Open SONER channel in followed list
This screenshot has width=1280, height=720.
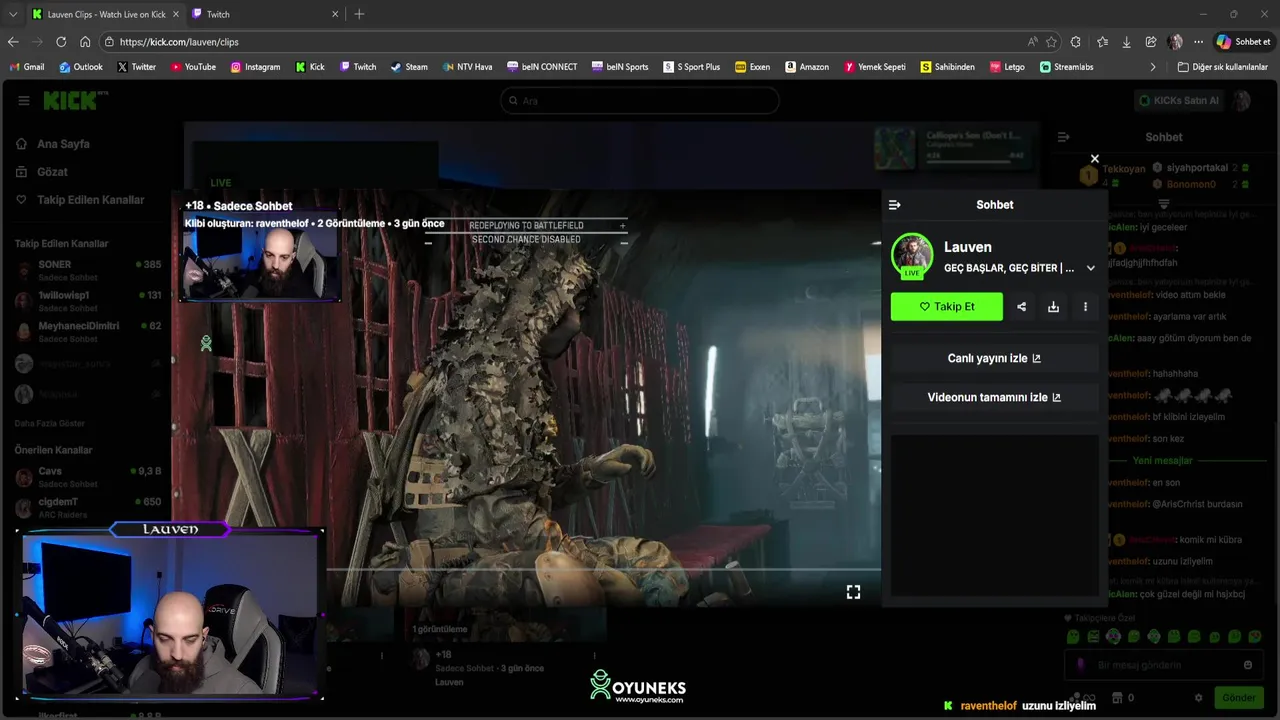tap(88, 270)
